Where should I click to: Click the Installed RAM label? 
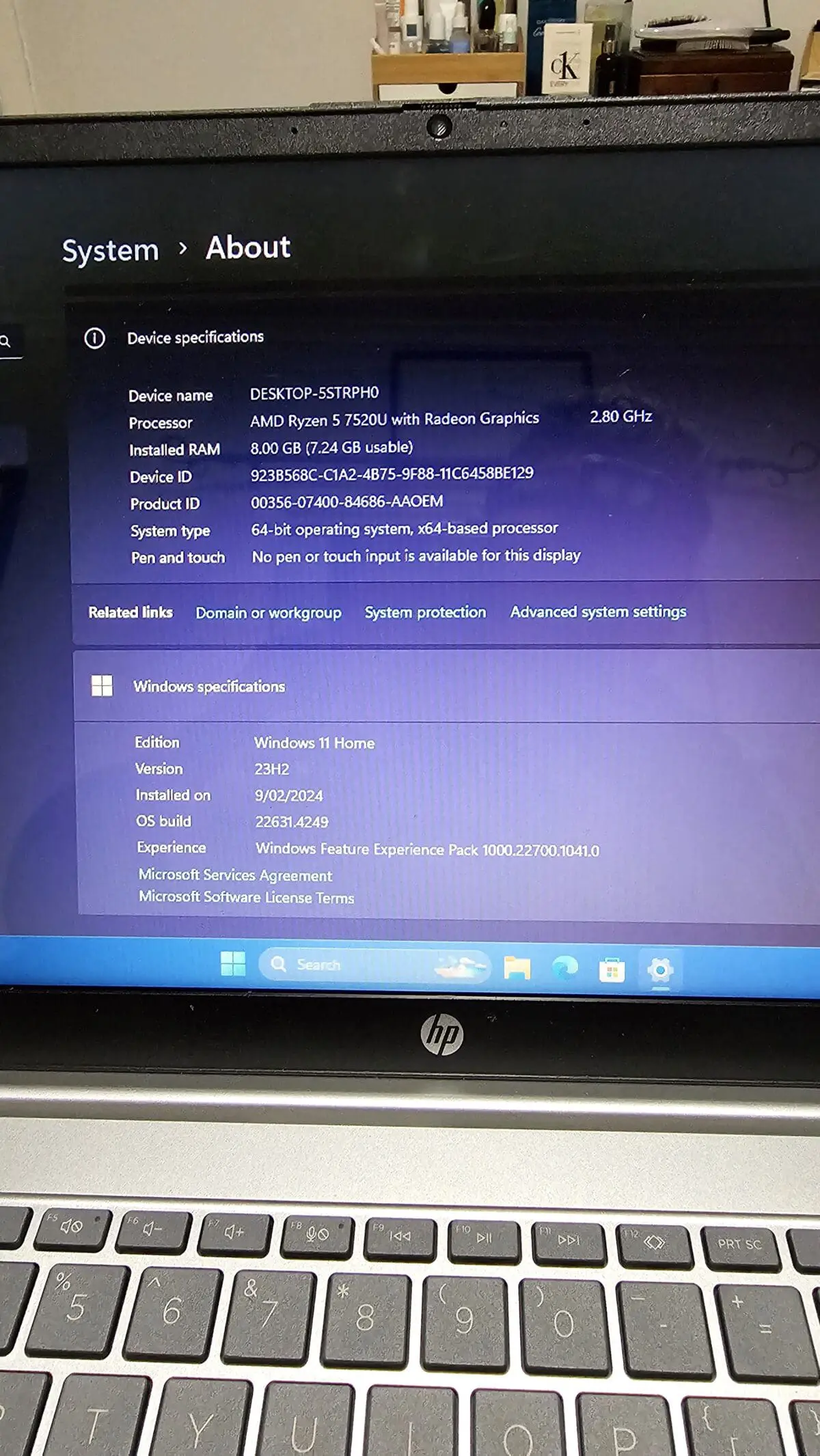[x=175, y=450]
